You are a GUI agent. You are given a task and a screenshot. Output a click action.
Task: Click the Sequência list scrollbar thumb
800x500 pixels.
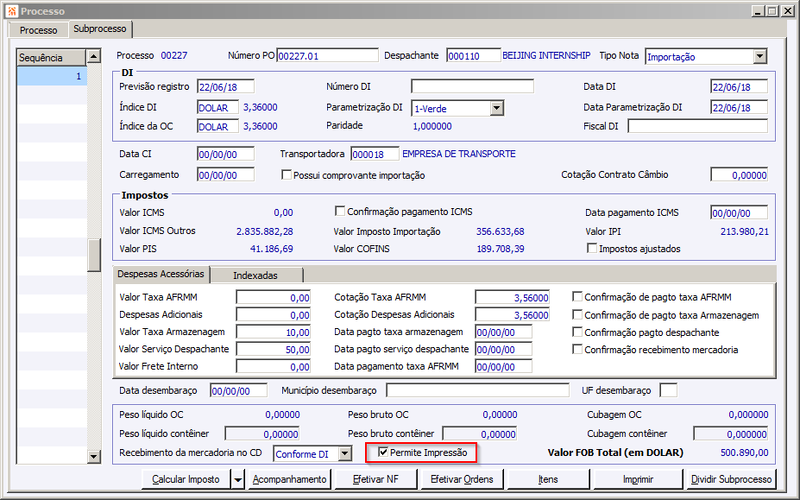(93, 255)
